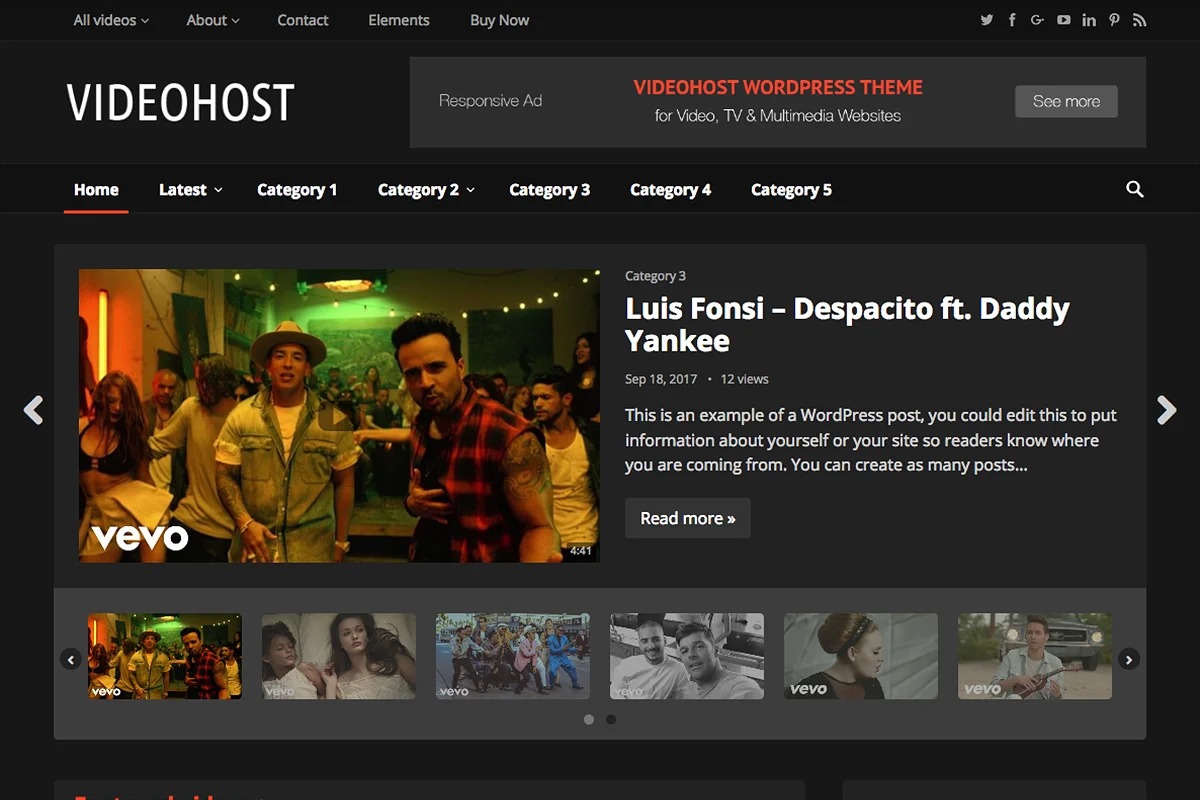Open the RSS feed icon
Screen dimensions: 1200x800
pyautogui.click(x=1139, y=20)
